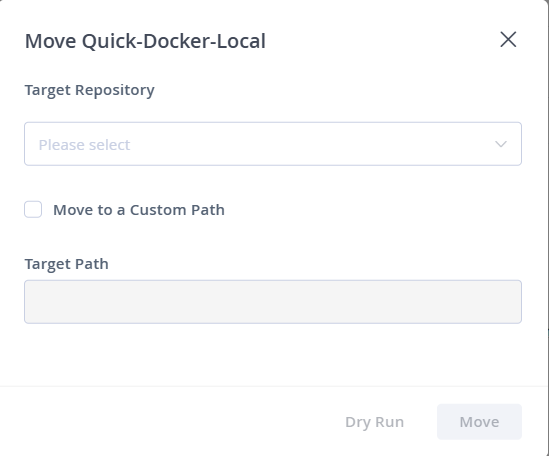Click inside the Target Path field
Image resolution: width=549 pixels, height=456 pixels.
pos(273,302)
